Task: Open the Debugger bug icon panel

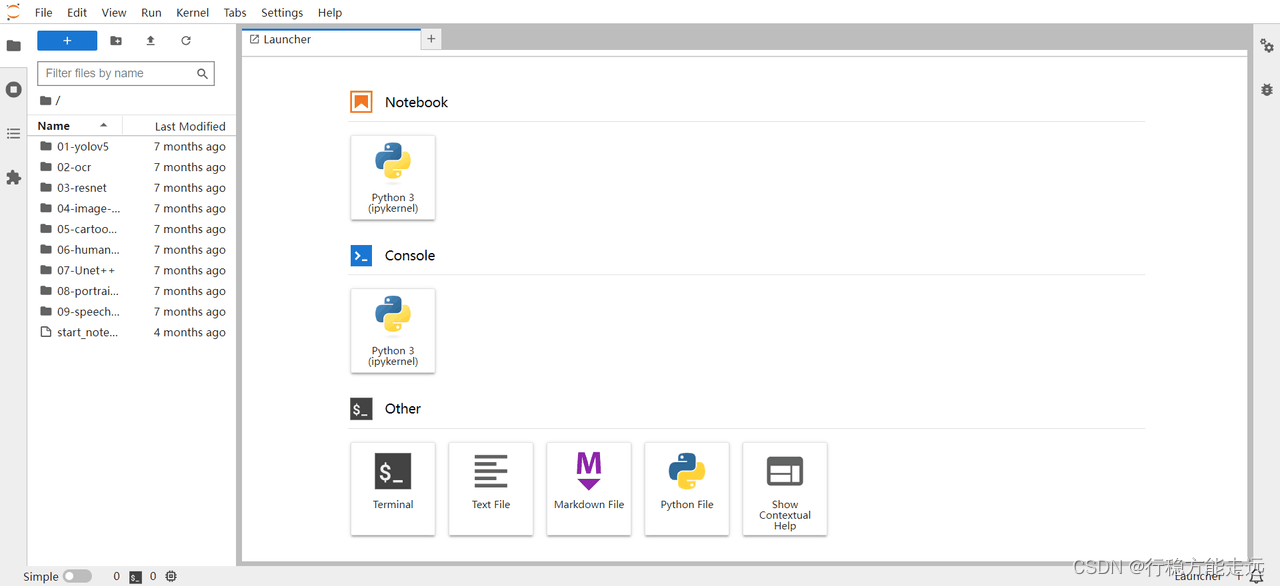Action: pos(1267,90)
